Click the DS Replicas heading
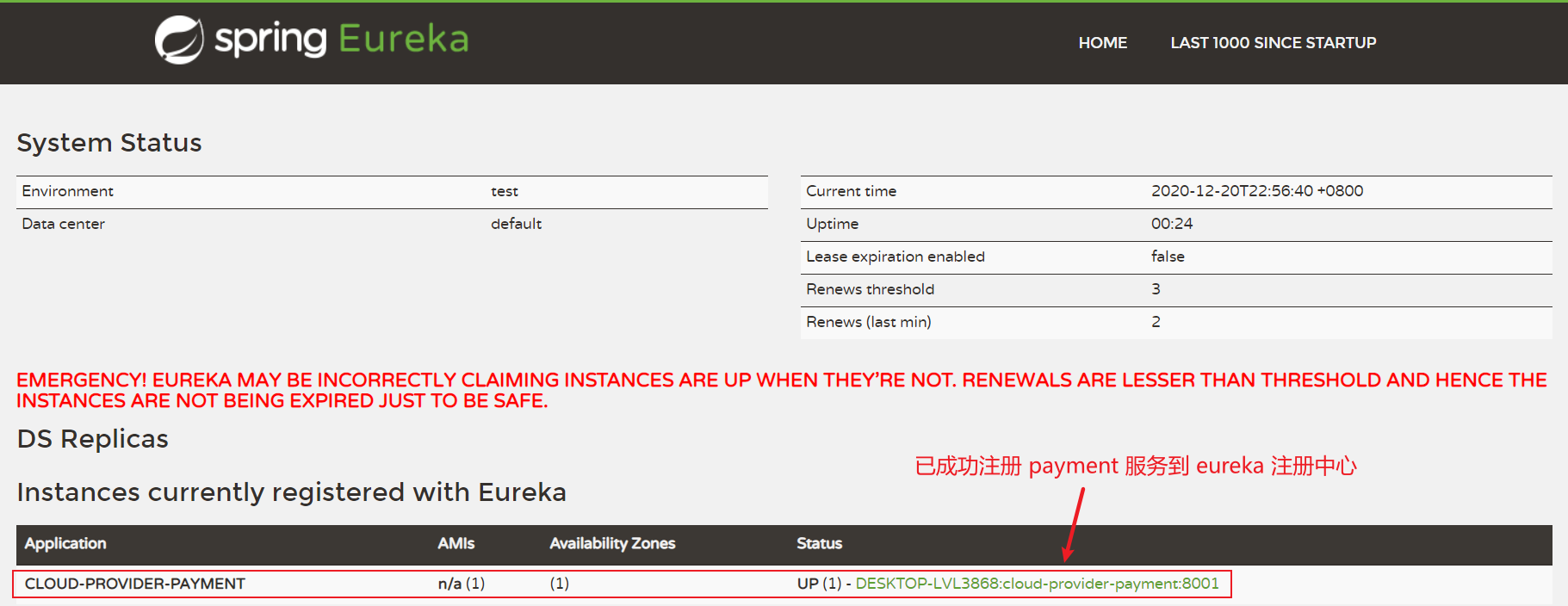The width and height of the screenshot is (1568, 606). click(93, 439)
